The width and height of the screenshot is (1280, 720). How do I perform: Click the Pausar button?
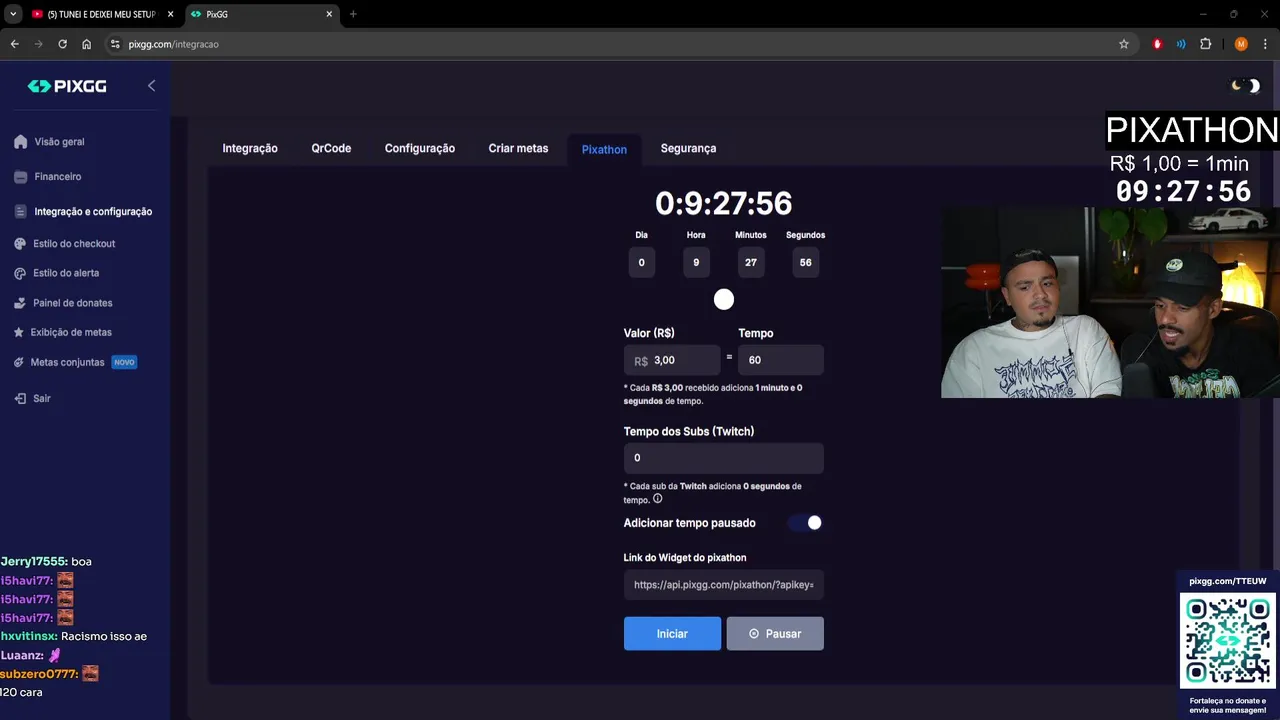(775, 633)
